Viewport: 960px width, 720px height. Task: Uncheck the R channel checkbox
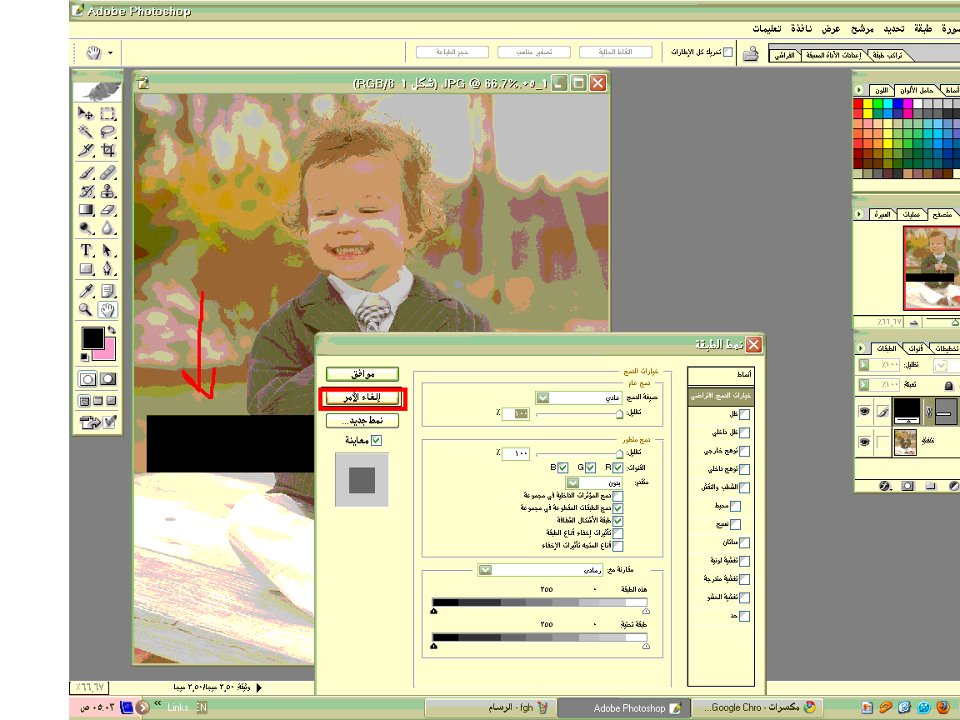pos(617,467)
